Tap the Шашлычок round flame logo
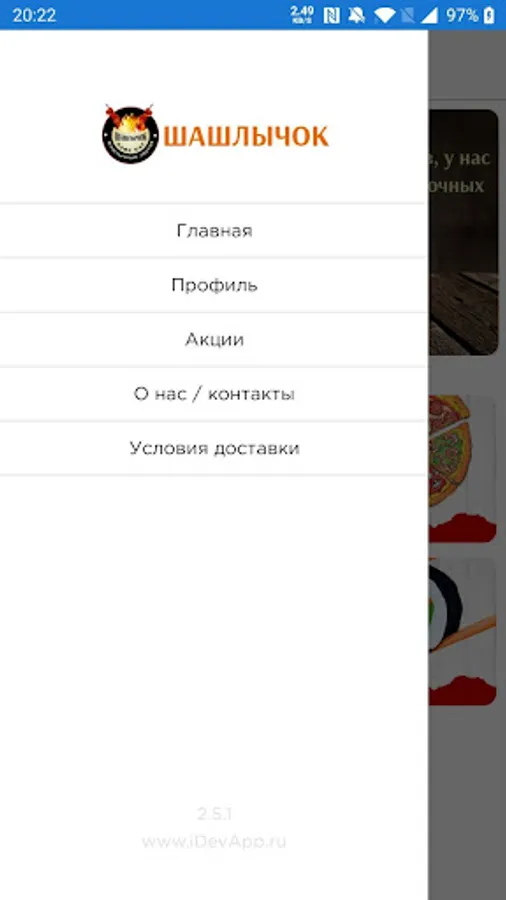506x900 pixels. pos(129,134)
